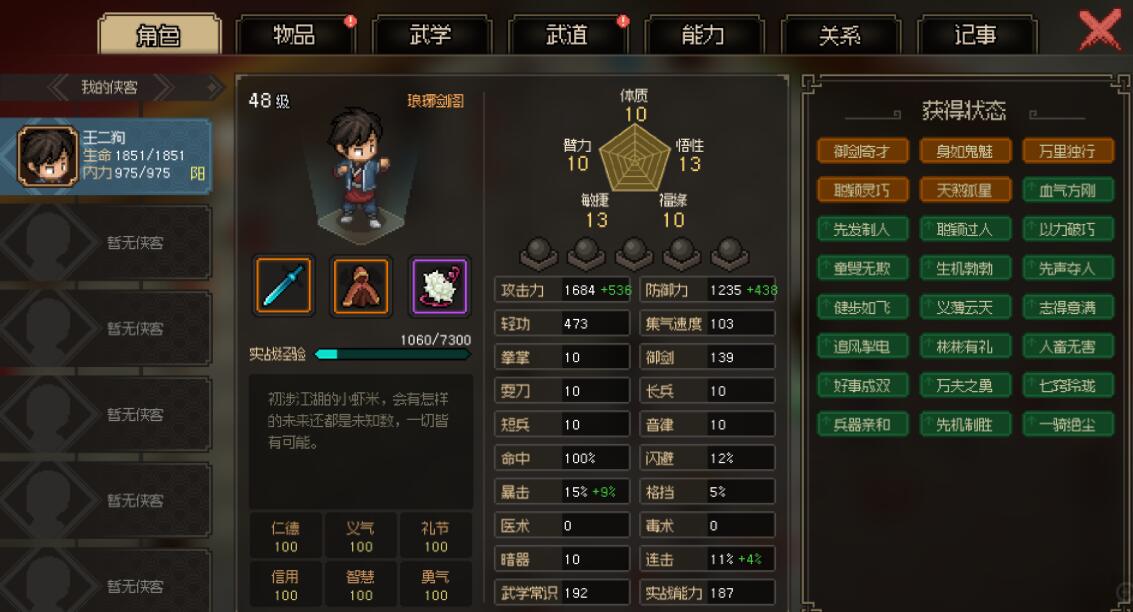This screenshot has width=1133, height=612.
Task: Click the 御剑奇才 status button
Action: (x=861, y=151)
